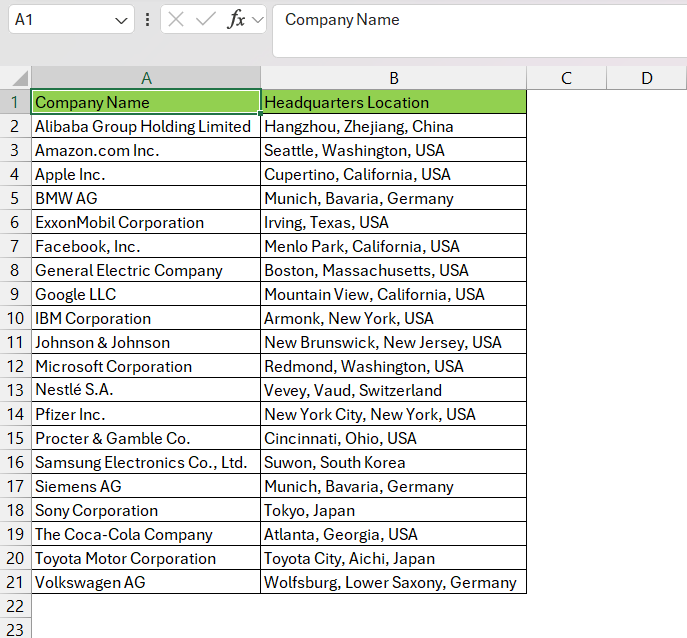The width and height of the screenshot is (687, 638).
Task: Select row 16 header
Action: [15, 462]
